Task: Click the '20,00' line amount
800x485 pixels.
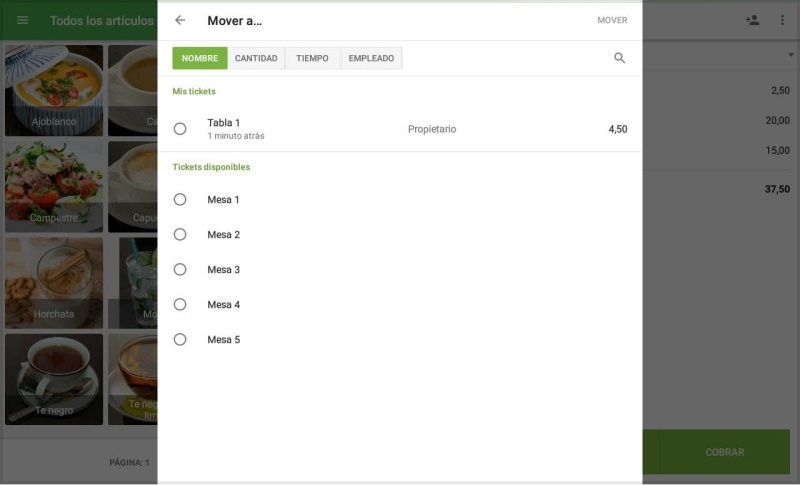Action: [778, 120]
